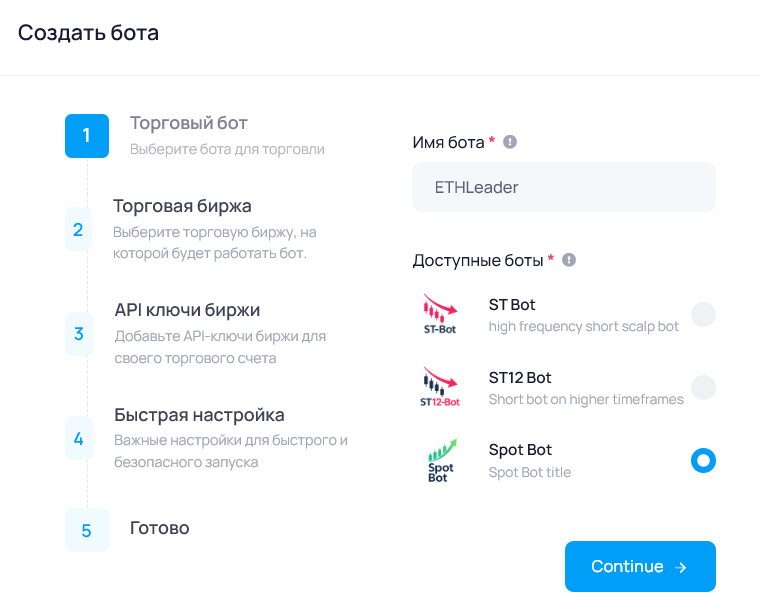Open the Торговый бот step
This screenshot has height=613, width=760.
(x=189, y=124)
